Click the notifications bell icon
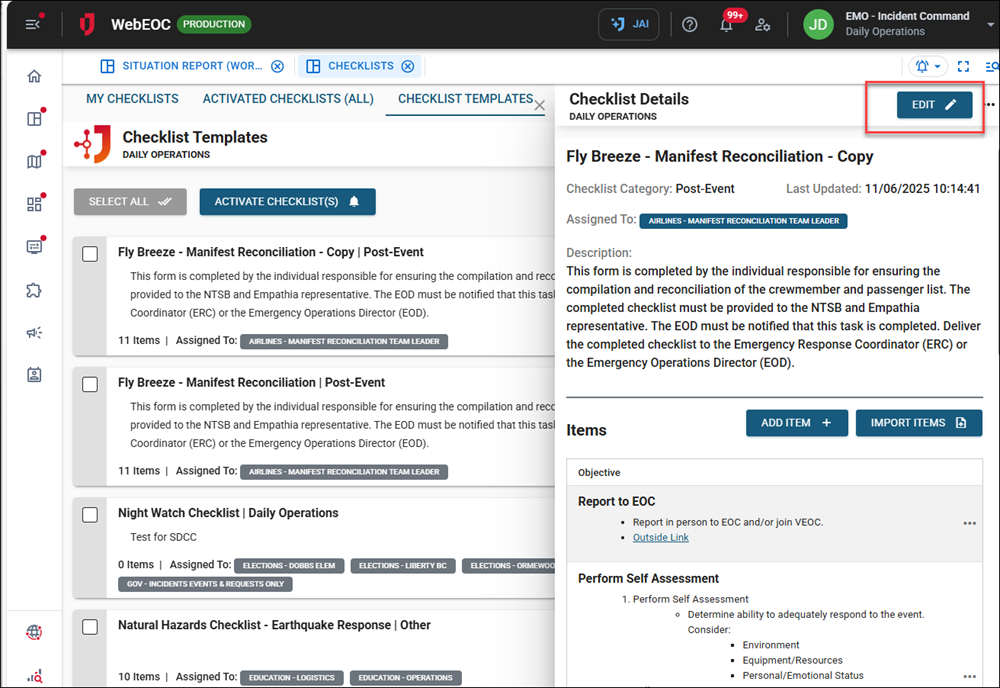1000x688 pixels. pyautogui.click(x=727, y=25)
